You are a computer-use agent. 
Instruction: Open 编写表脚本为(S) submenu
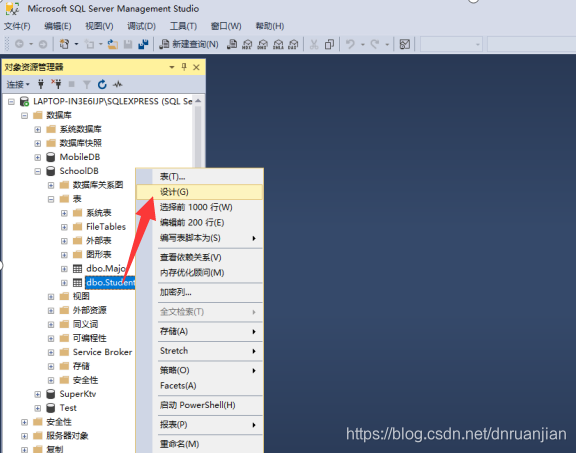(199, 238)
